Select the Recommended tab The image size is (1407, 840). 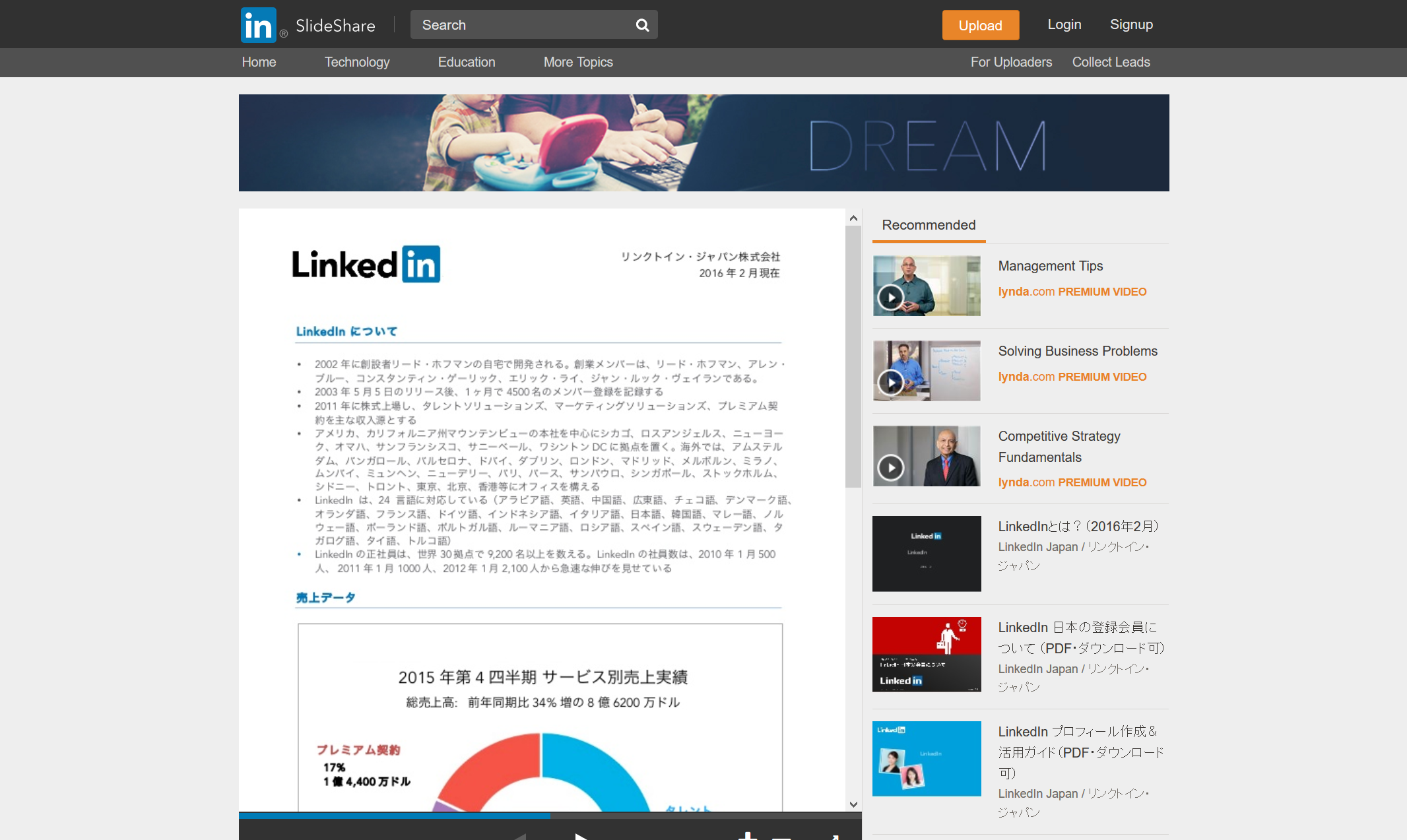pos(929,225)
